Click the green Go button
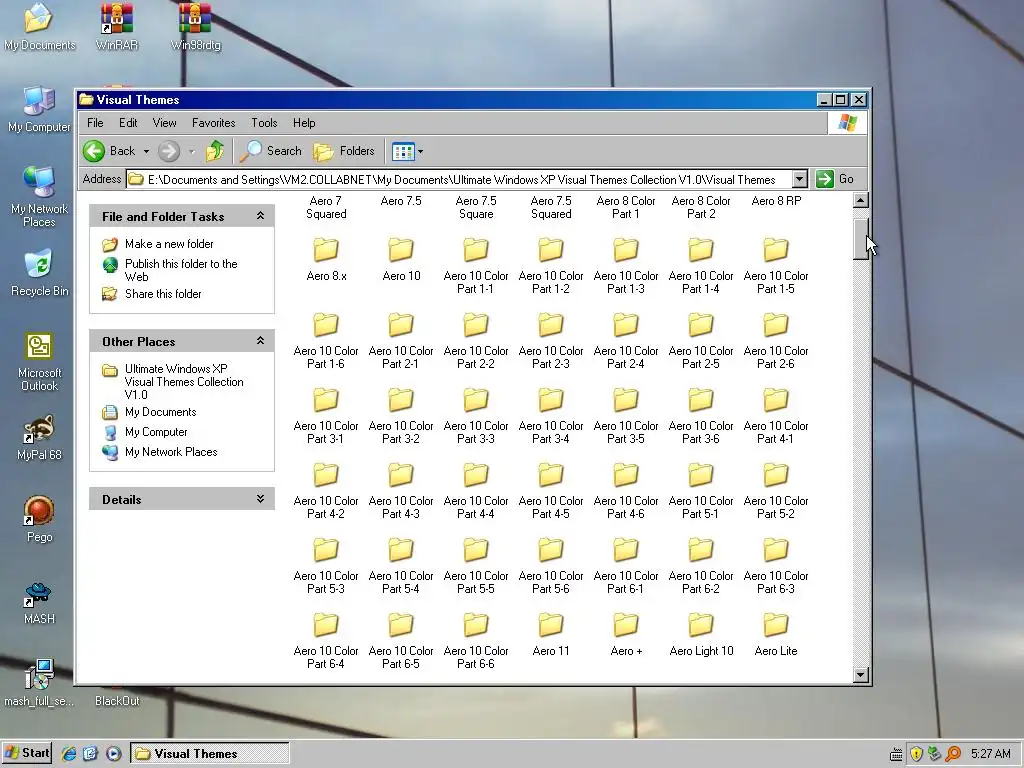This screenshot has height=768, width=1024. pyautogui.click(x=835, y=179)
